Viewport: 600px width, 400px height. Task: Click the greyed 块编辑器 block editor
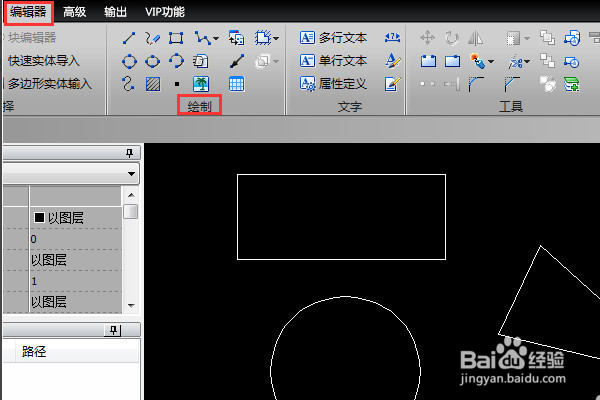[32, 38]
